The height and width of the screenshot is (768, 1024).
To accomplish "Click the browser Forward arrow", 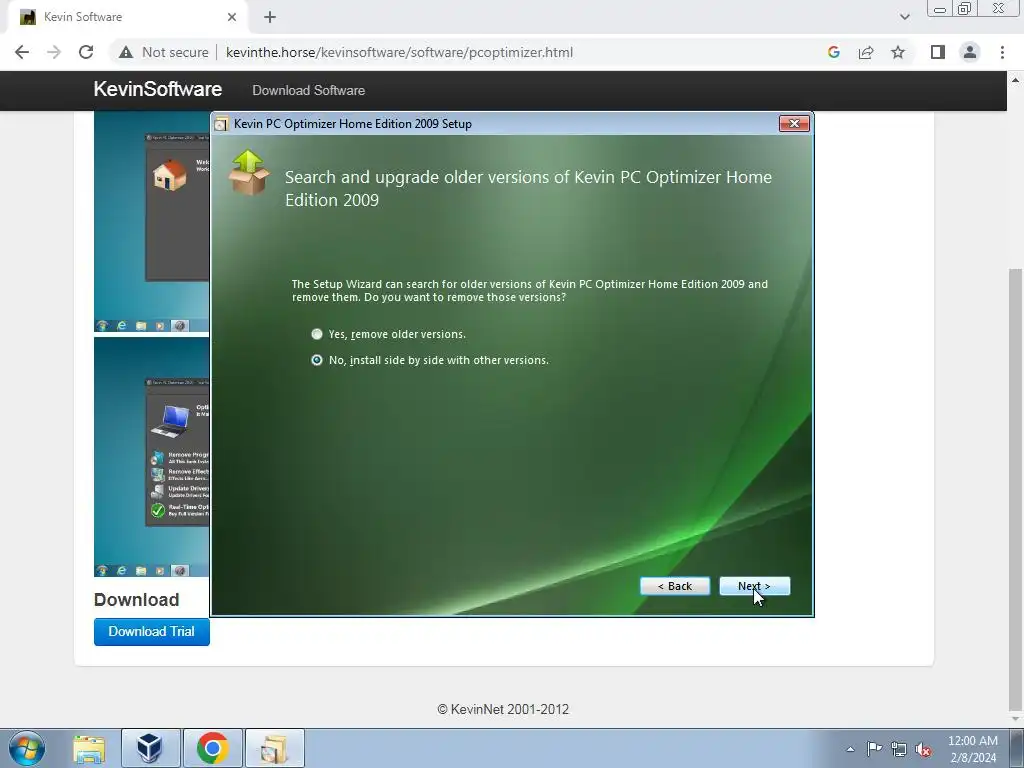I will 54,52.
